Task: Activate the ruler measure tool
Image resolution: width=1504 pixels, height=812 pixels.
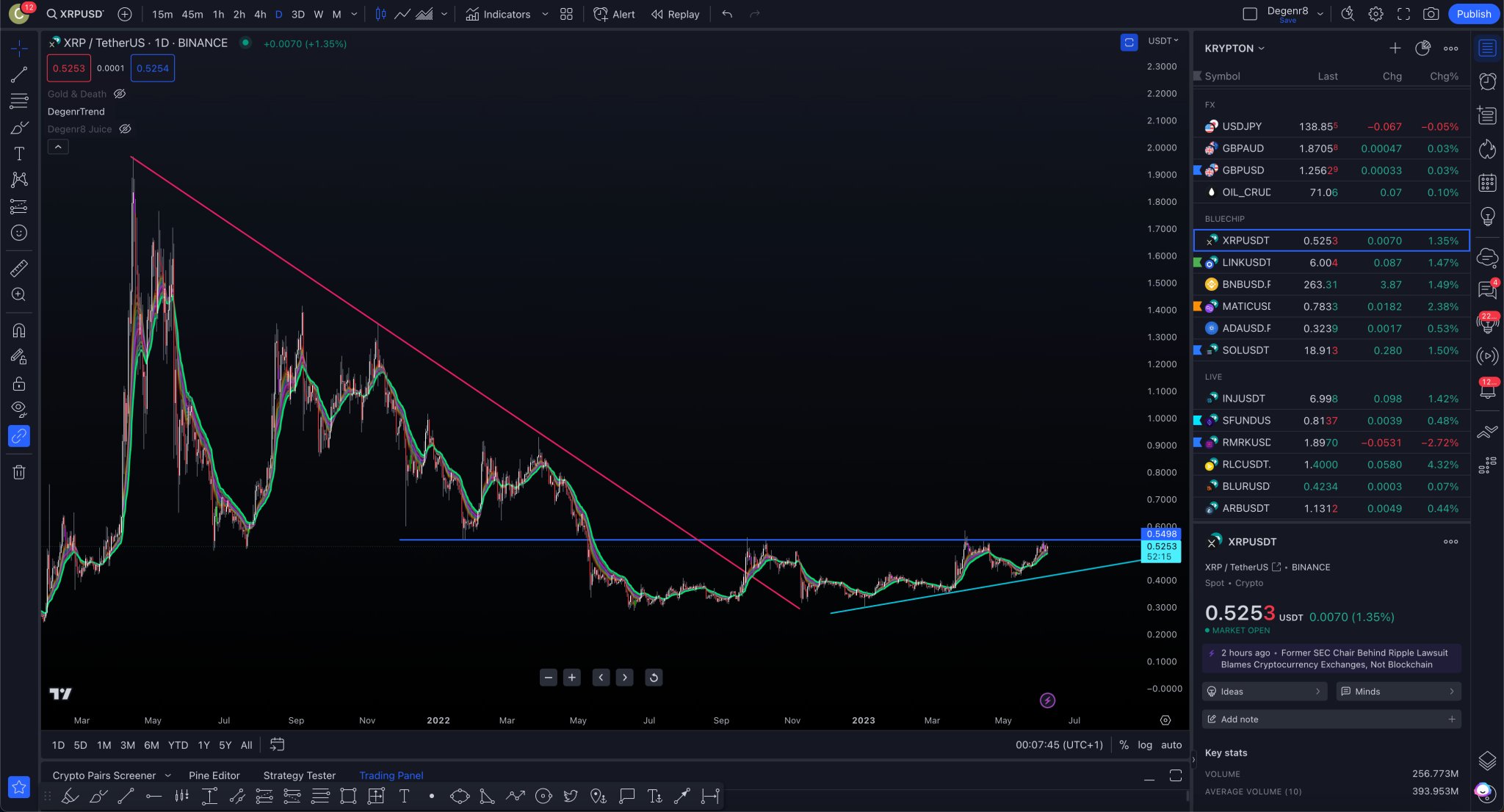Action: pyautogui.click(x=19, y=268)
